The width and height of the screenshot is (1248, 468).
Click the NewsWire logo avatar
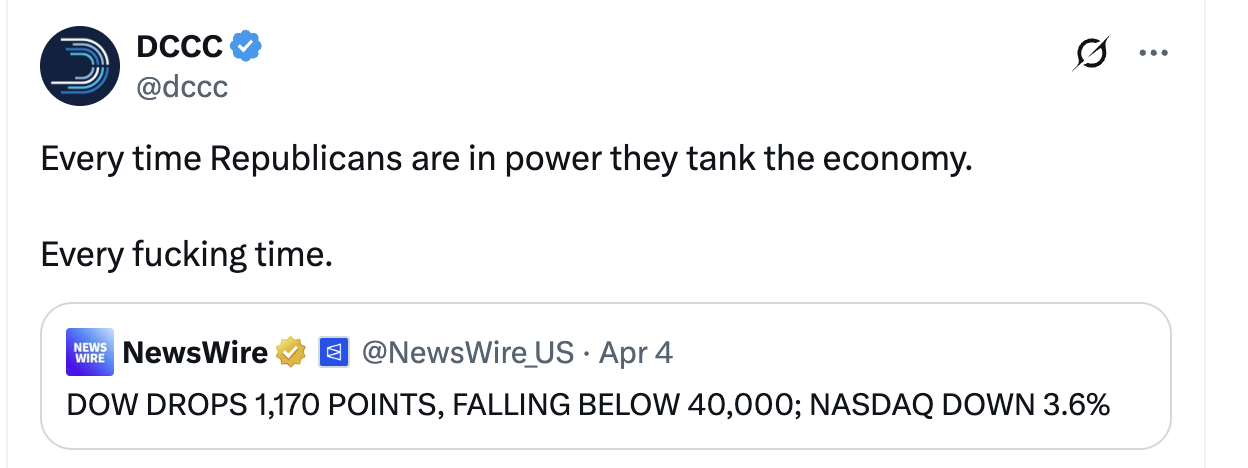pos(90,352)
